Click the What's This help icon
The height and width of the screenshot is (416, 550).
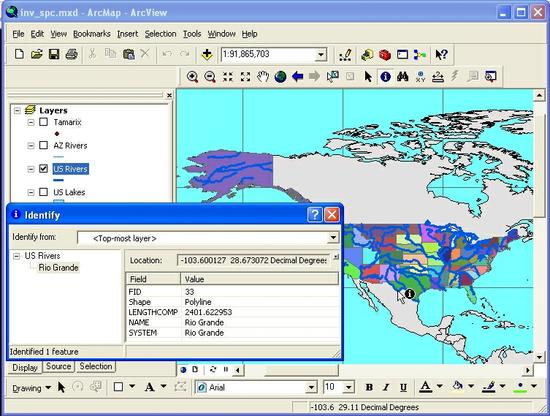(441, 55)
